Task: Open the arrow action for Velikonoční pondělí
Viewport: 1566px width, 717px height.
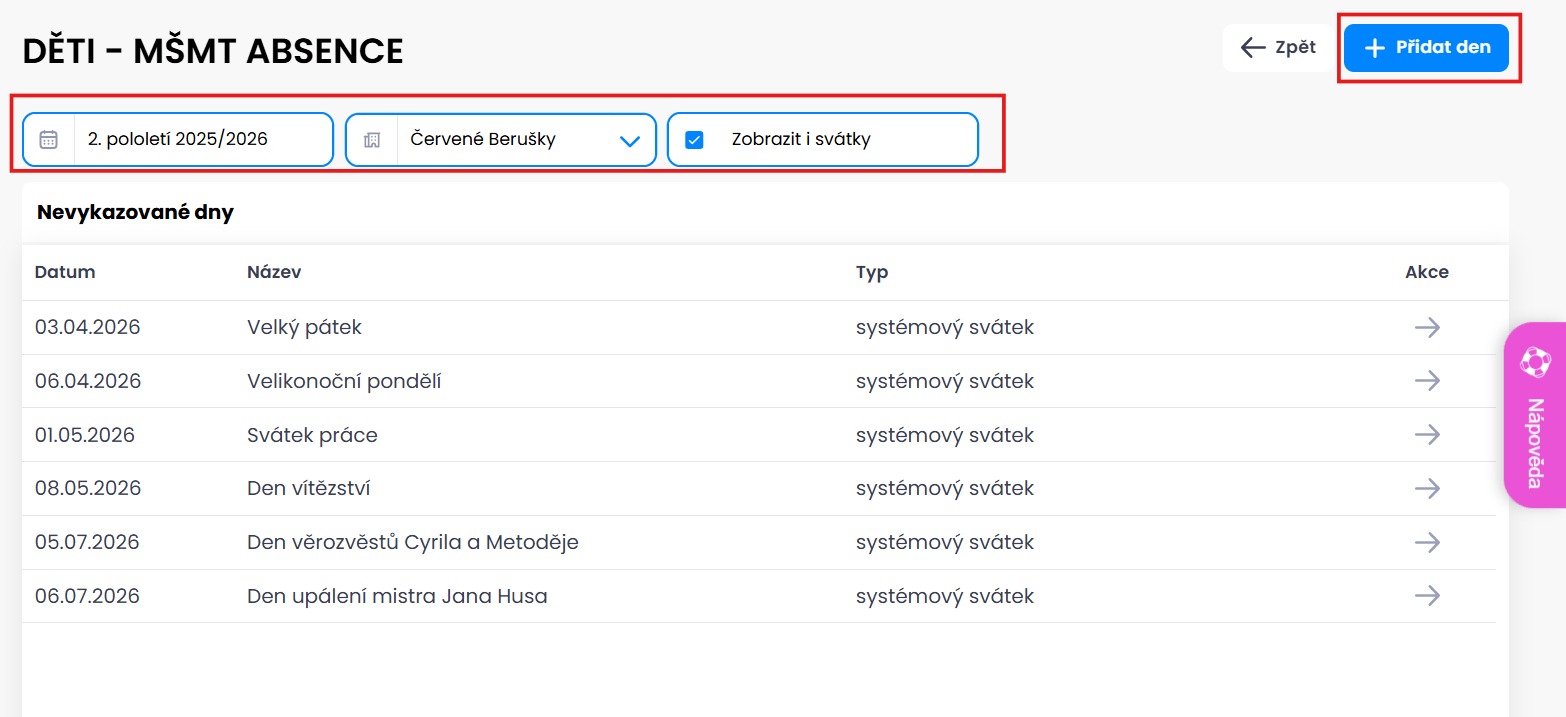Action: coord(1427,381)
